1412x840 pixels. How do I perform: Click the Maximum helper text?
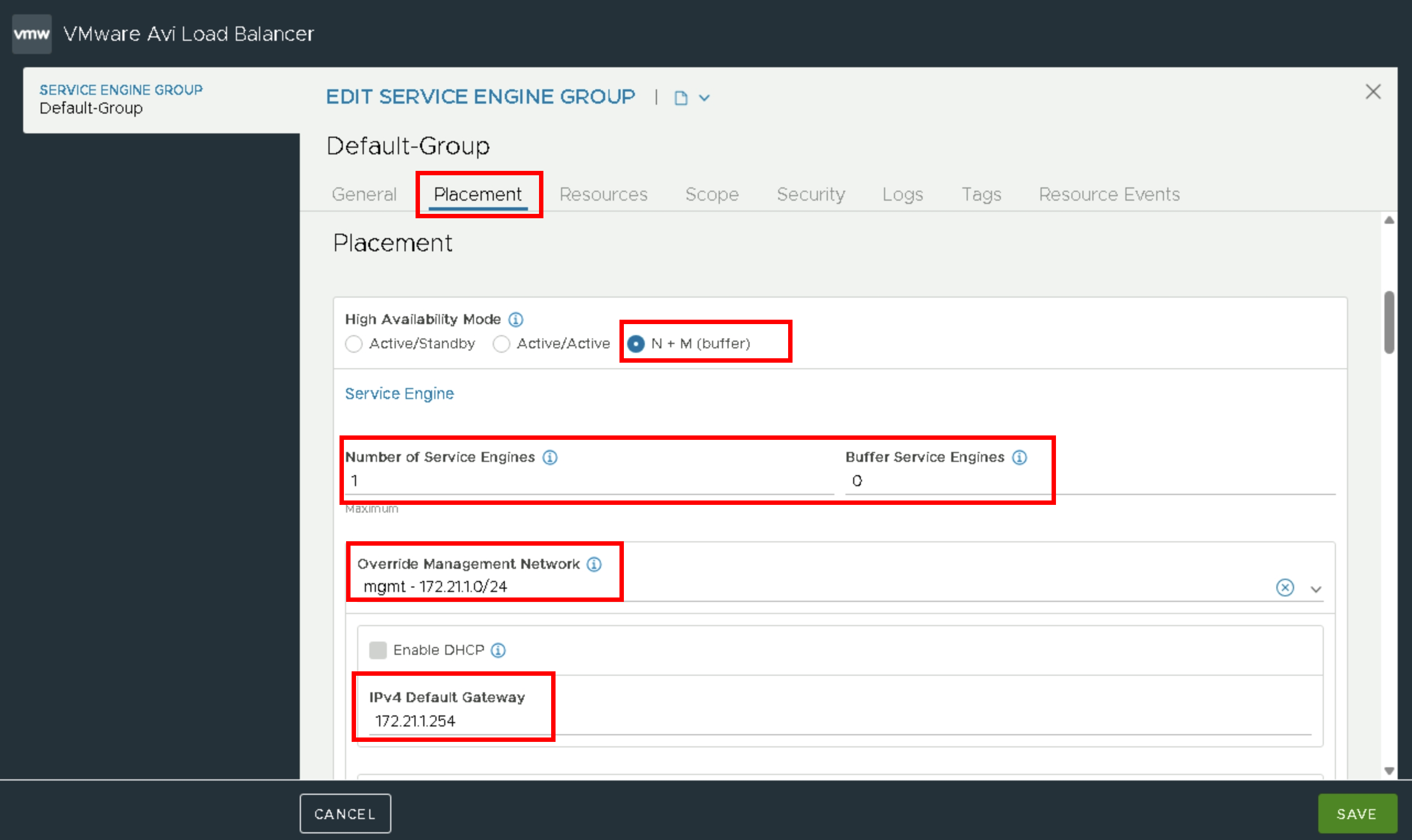point(371,509)
